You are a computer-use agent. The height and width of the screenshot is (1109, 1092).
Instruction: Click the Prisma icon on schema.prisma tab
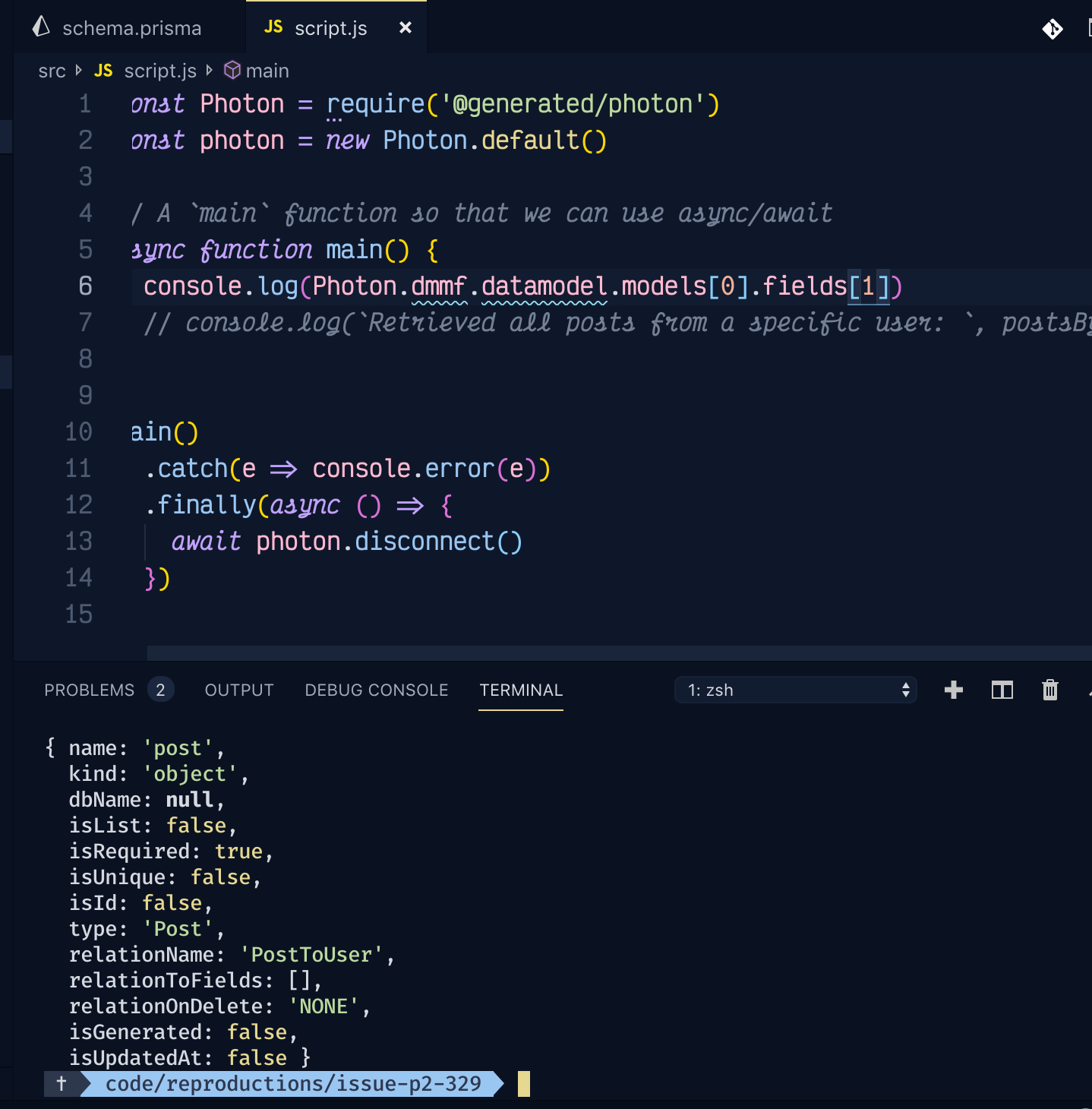[x=40, y=27]
